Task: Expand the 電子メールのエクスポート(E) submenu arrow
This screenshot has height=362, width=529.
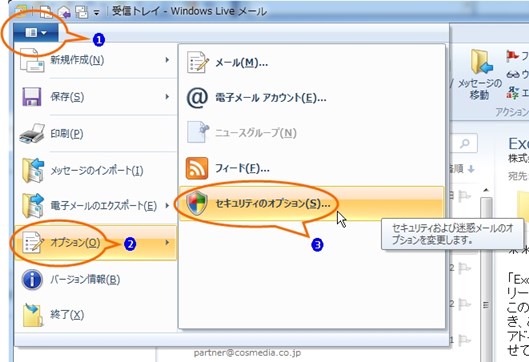Action: 167,205
